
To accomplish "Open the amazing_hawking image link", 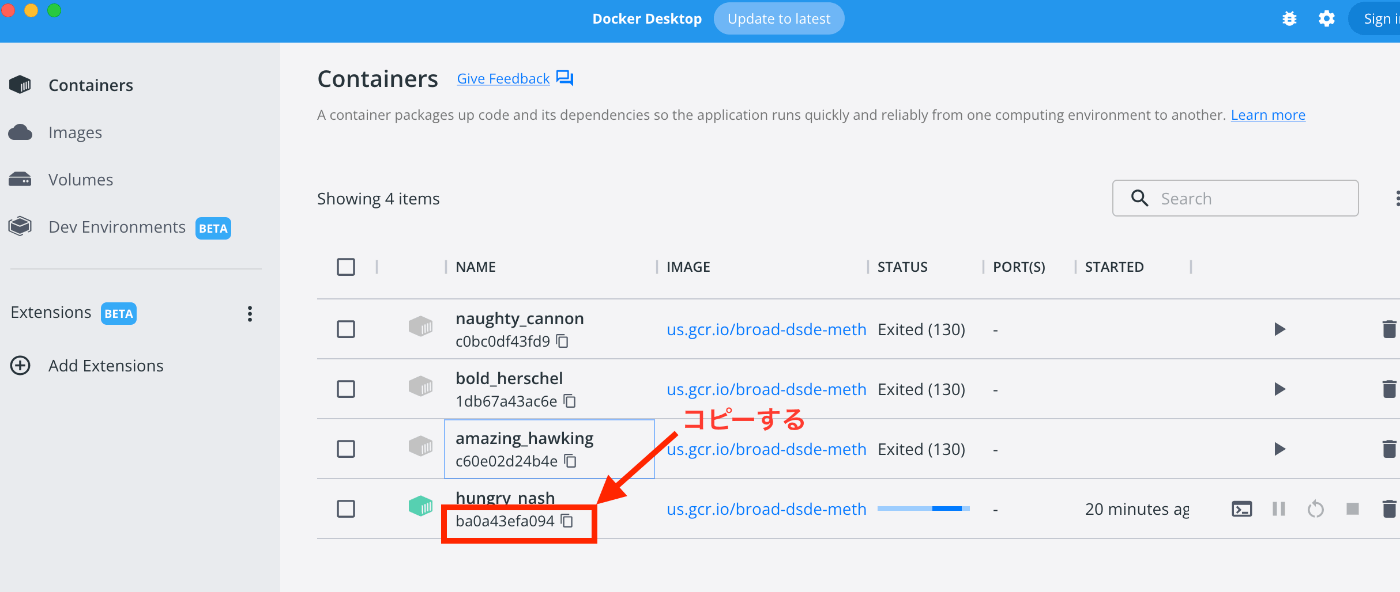I will [x=767, y=449].
